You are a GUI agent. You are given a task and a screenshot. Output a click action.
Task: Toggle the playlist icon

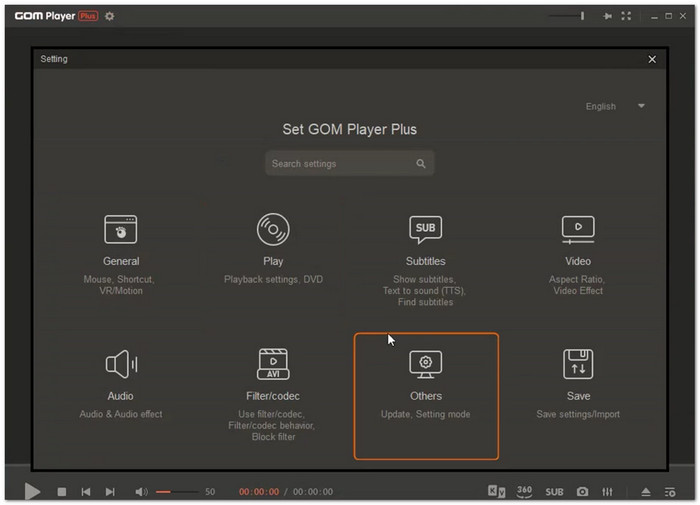coord(670,492)
